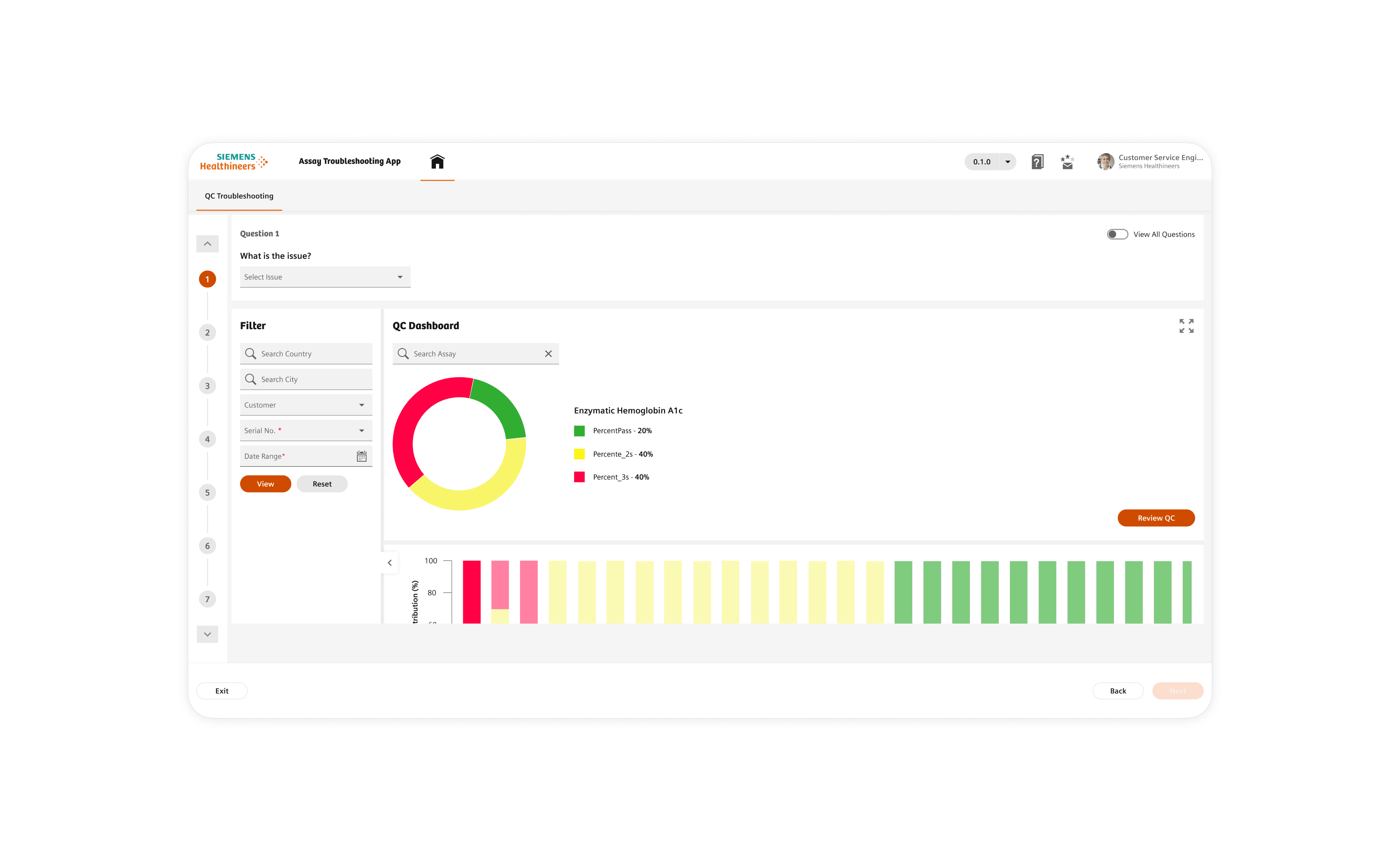
Task: Collapse the Filter panel arrow
Action: coord(389,563)
